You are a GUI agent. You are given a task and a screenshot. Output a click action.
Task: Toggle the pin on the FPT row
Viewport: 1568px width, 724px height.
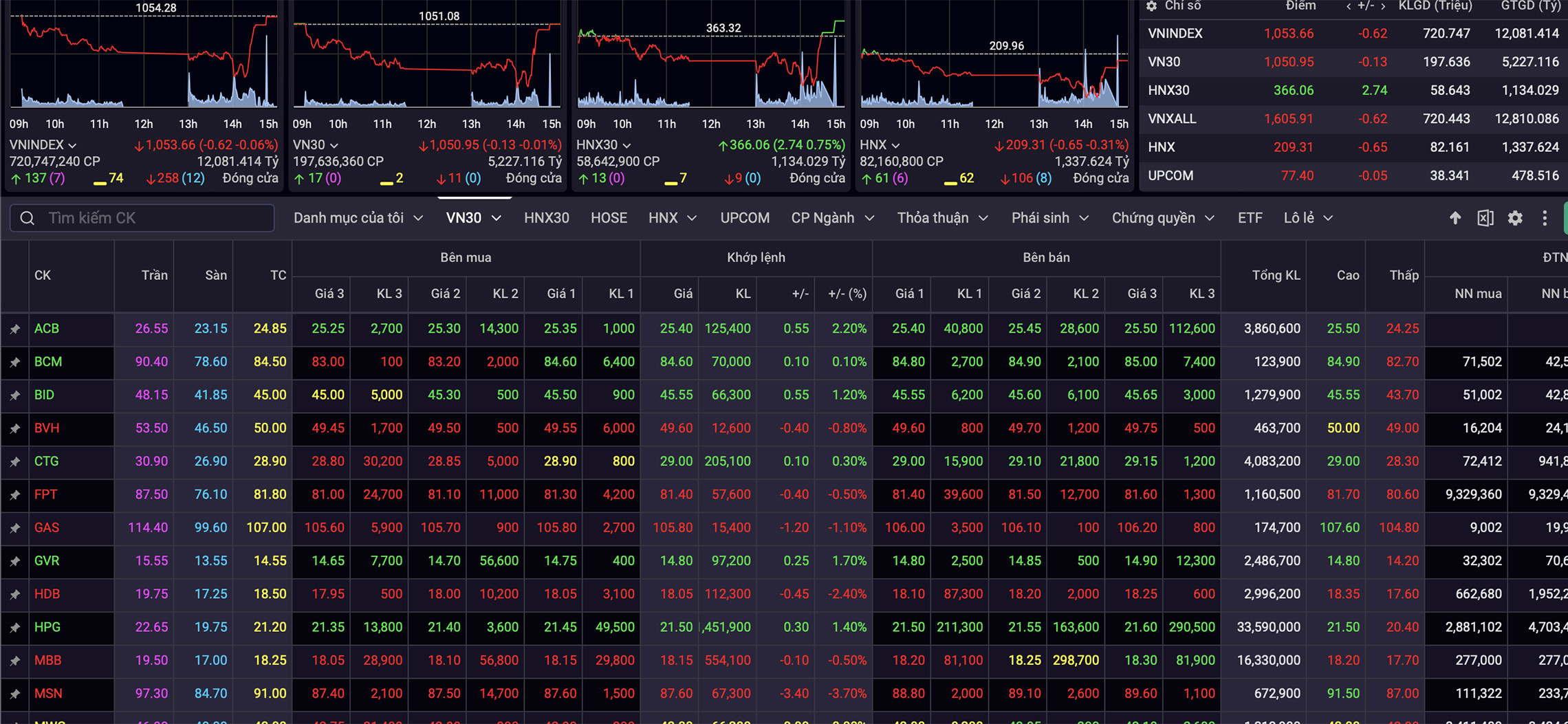[x=15, y=495]
